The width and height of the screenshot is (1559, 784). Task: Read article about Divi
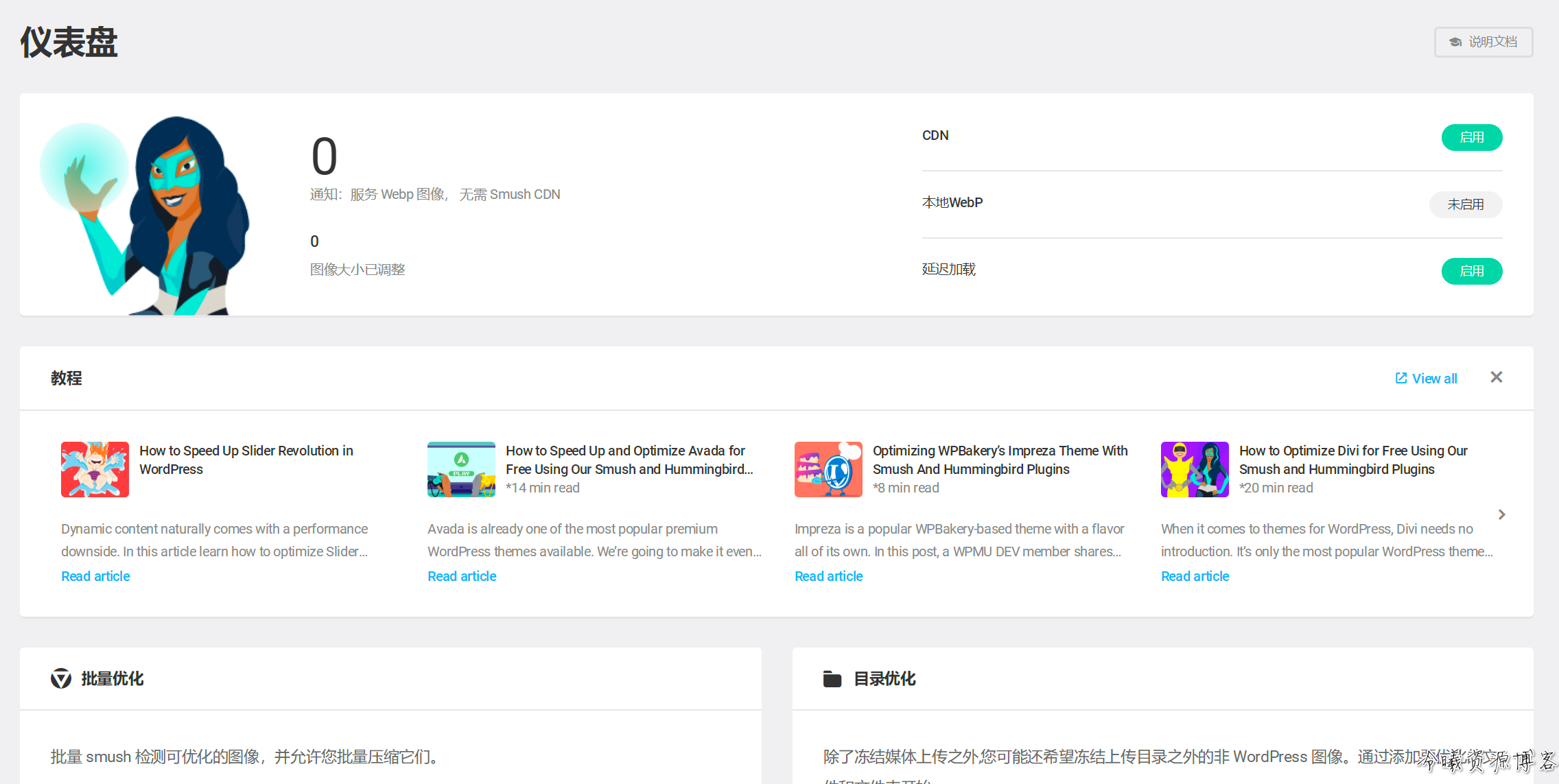click(x=1195, y=576)
